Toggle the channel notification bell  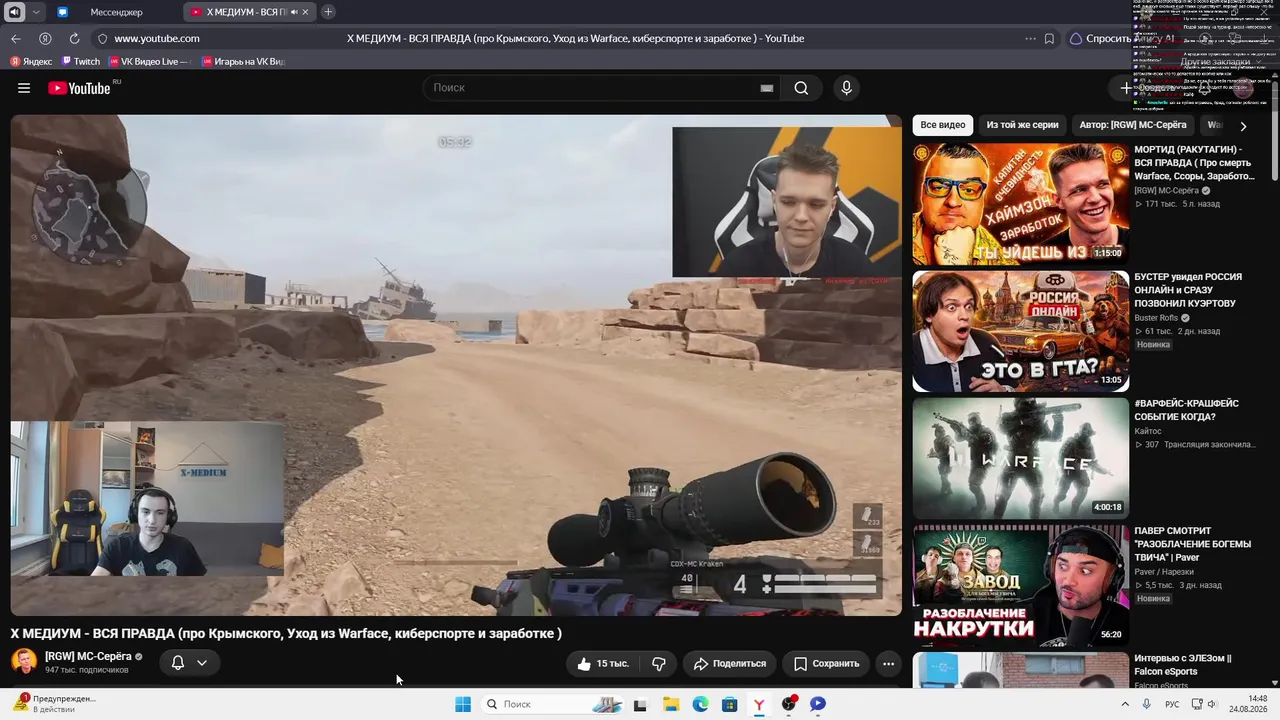pyautogui.click(x=178, y=662)
